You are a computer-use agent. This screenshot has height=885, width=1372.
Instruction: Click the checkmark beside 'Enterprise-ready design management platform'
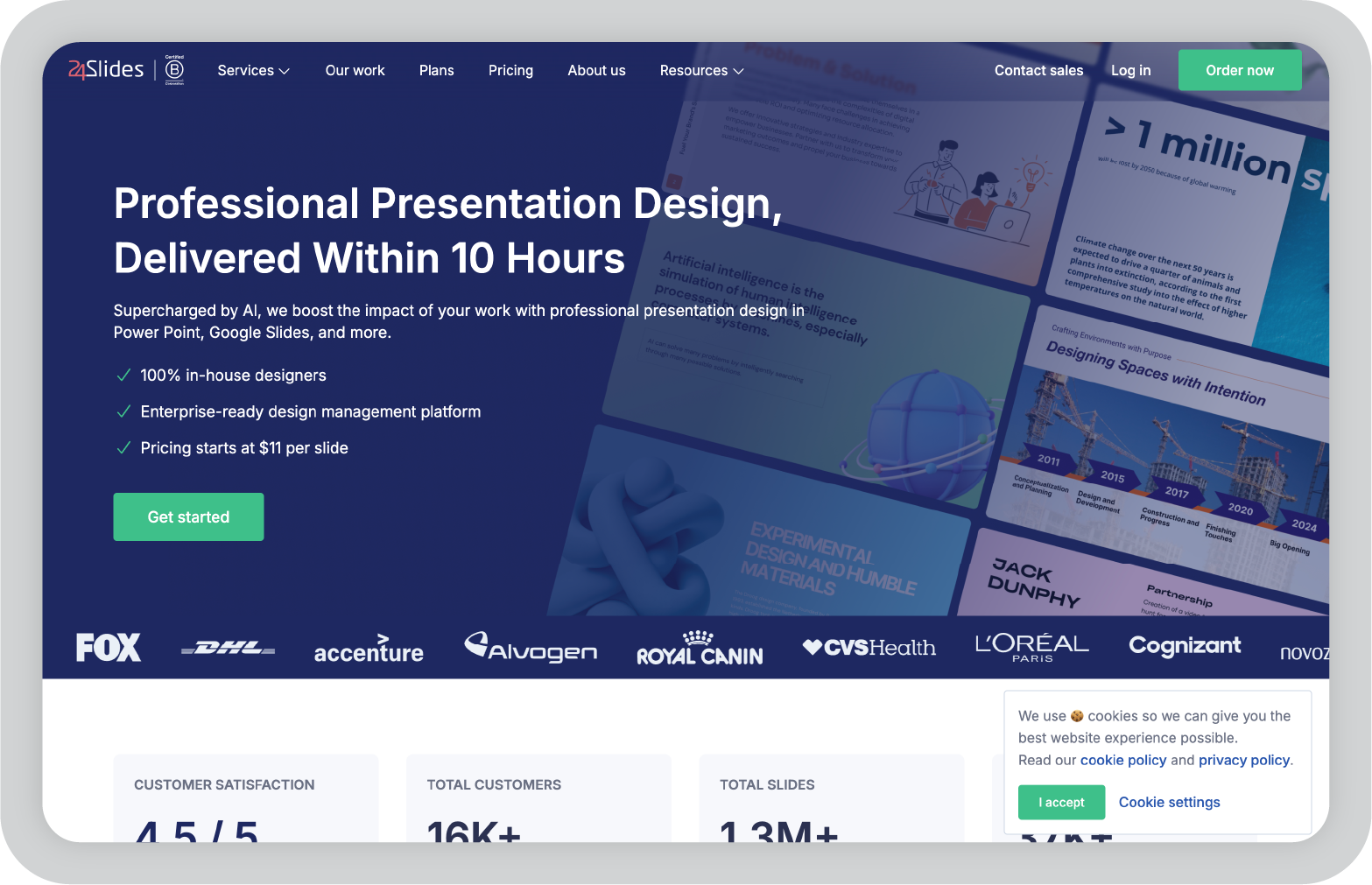(123, 411)
